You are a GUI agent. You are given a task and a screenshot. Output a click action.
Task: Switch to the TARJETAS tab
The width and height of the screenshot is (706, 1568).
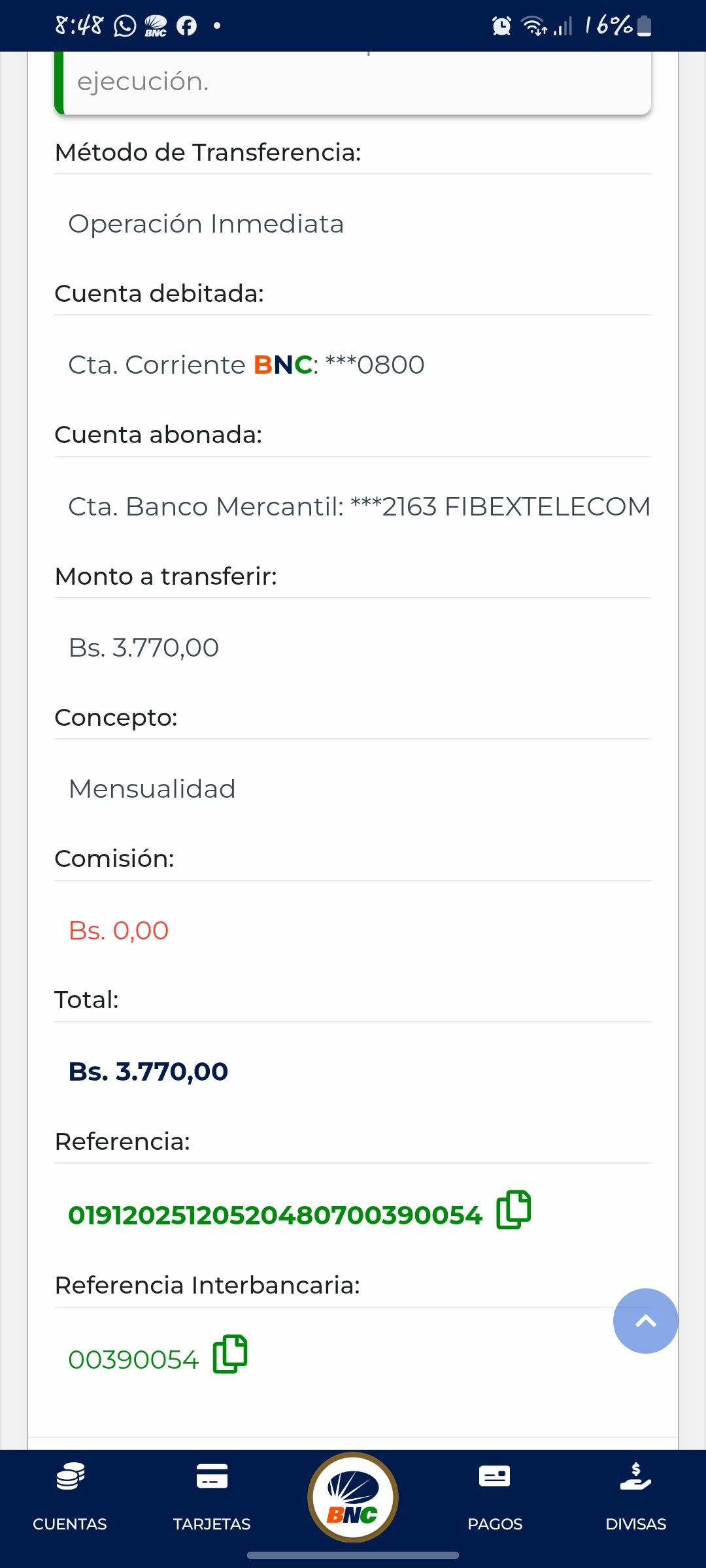[x=212, y=1524]
